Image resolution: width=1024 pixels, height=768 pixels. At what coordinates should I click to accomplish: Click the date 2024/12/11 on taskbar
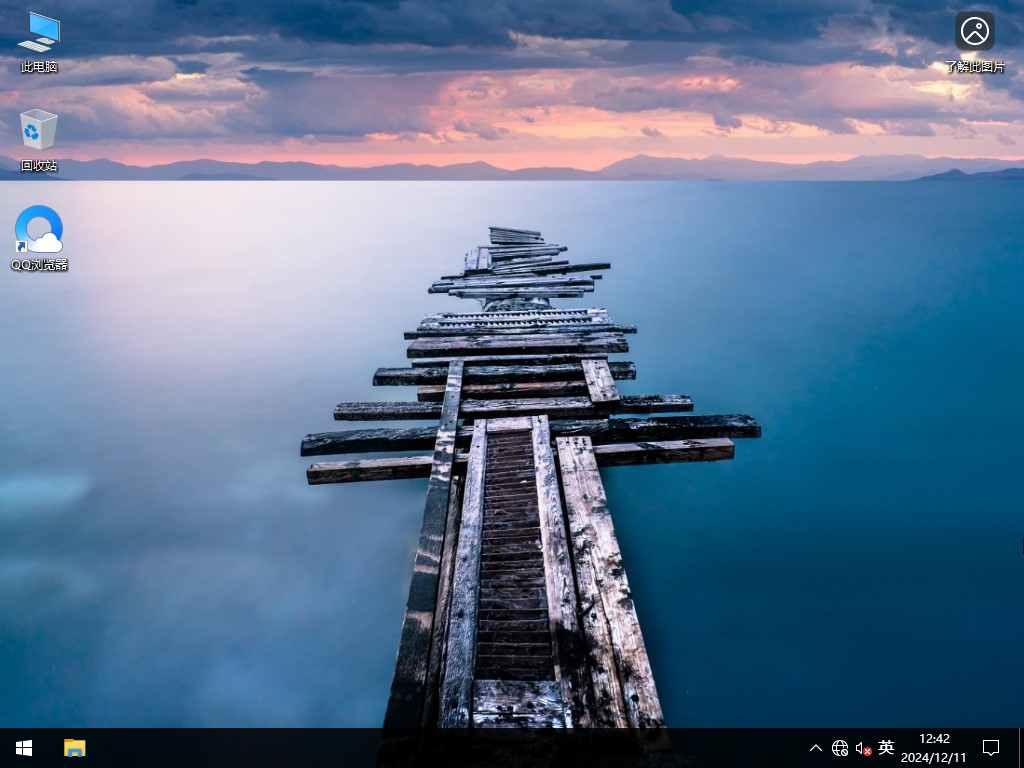click(932, 755)
